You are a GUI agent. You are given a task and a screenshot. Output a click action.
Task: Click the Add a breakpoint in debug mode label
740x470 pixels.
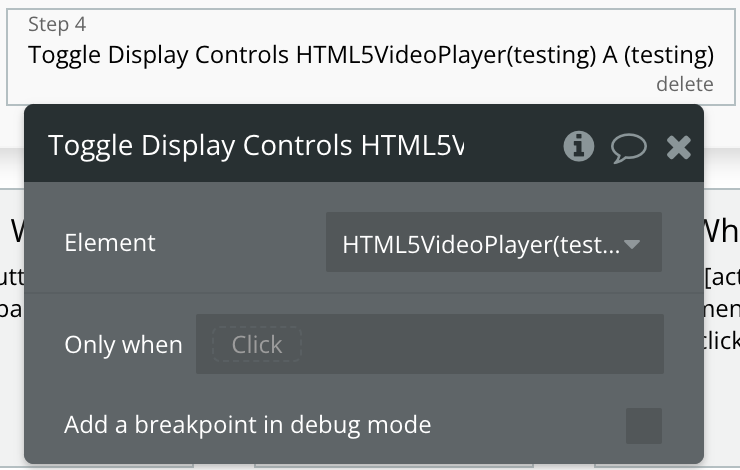pyautogui.click(x=248, y=425)
